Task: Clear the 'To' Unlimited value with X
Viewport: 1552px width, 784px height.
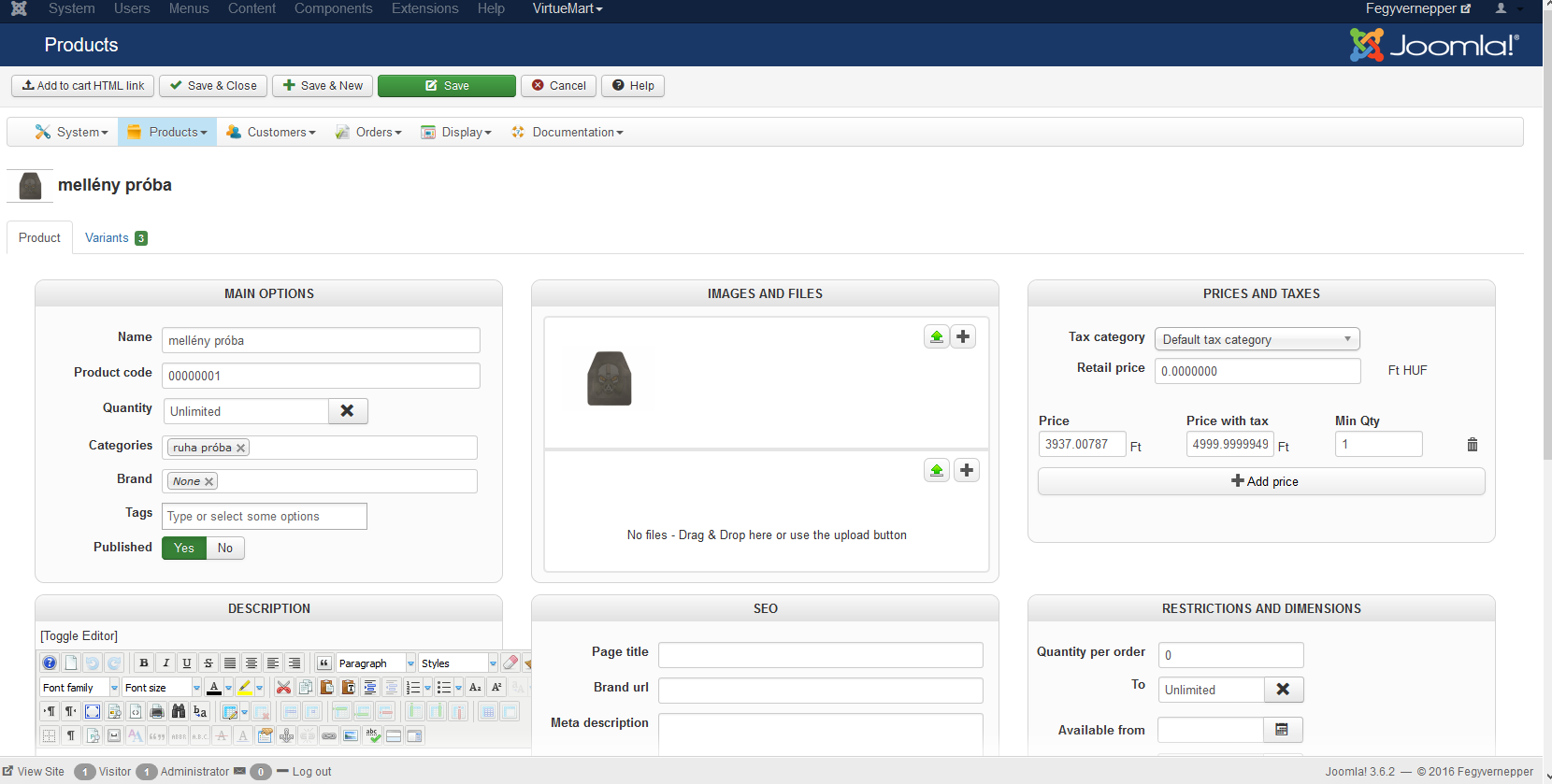Action: 1284,690
